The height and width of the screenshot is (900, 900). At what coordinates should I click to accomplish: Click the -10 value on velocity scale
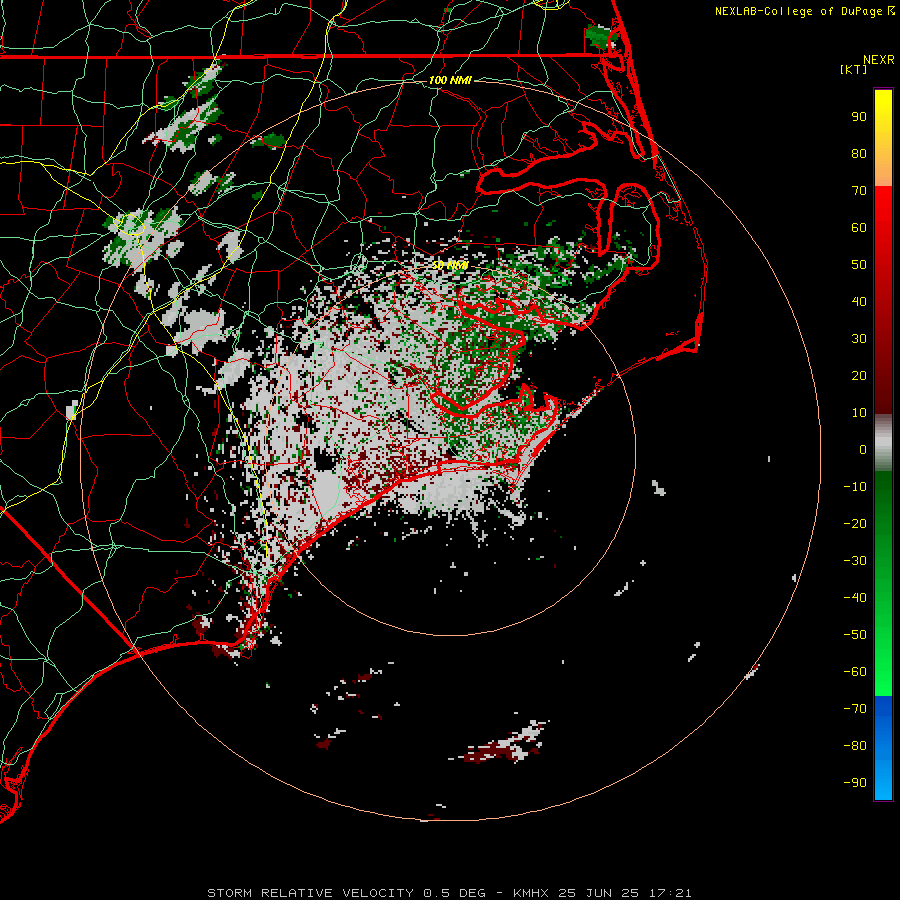[x=855, y=487]
